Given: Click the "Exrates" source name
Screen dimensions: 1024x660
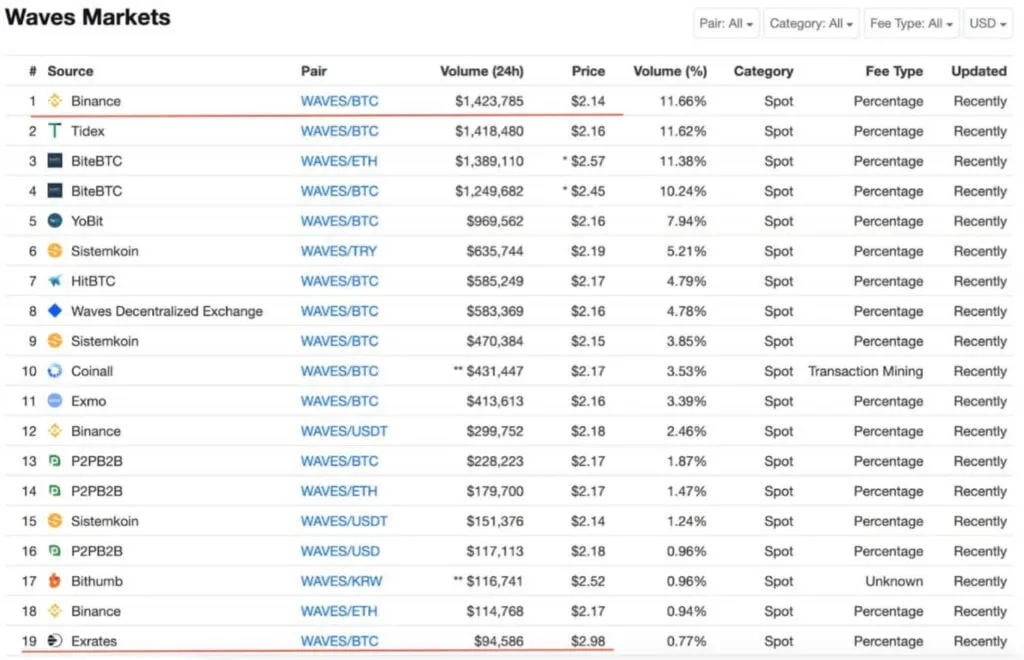Looking at the screenshot, I should [x=94, y=642].
